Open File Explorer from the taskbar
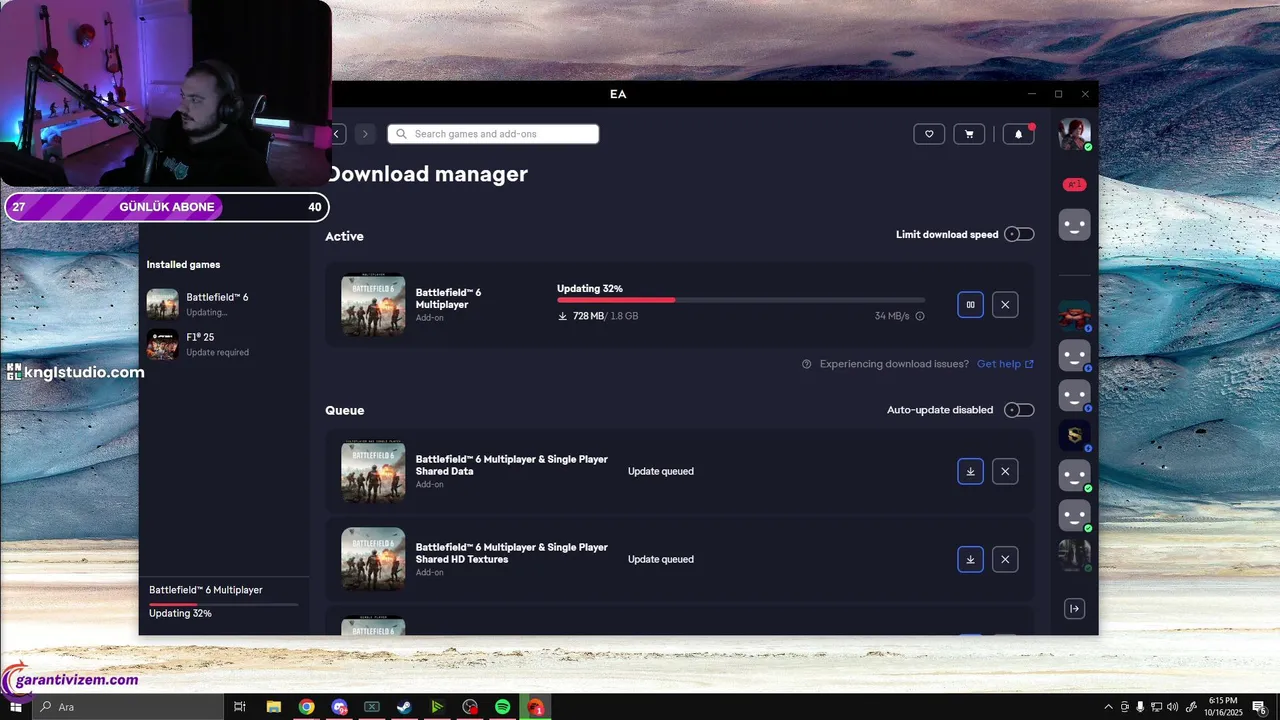 273,707
